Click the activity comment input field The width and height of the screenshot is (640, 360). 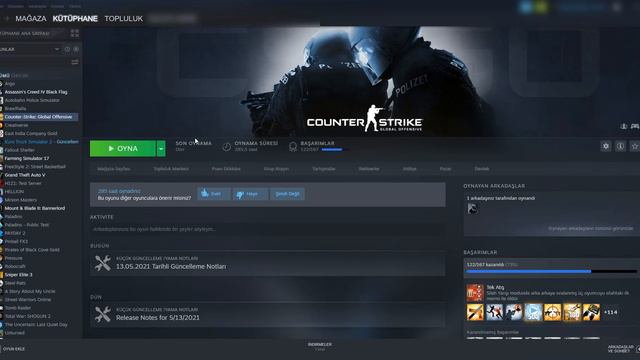point(267,229)
